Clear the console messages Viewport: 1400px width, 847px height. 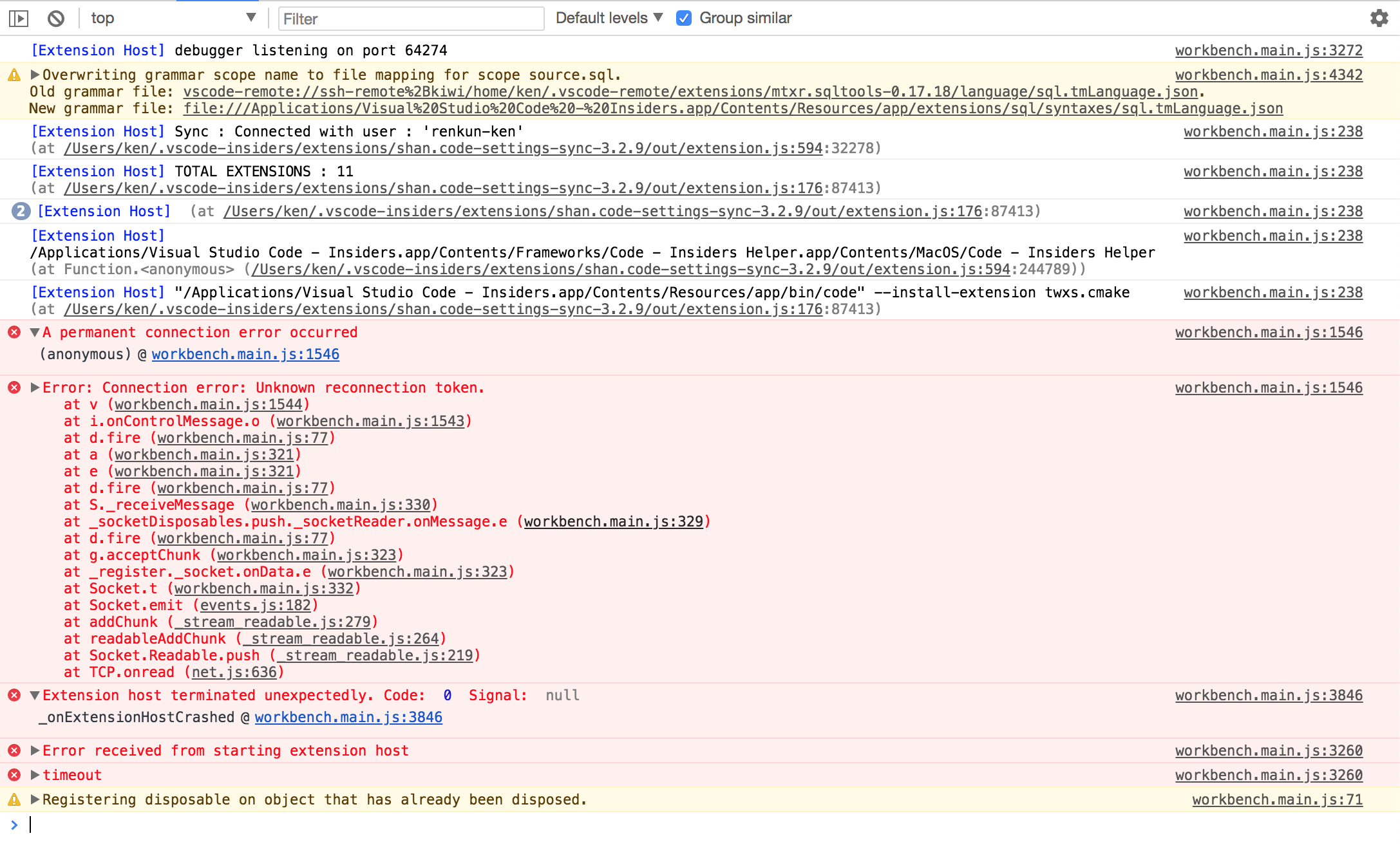click(x=55, y=18)
